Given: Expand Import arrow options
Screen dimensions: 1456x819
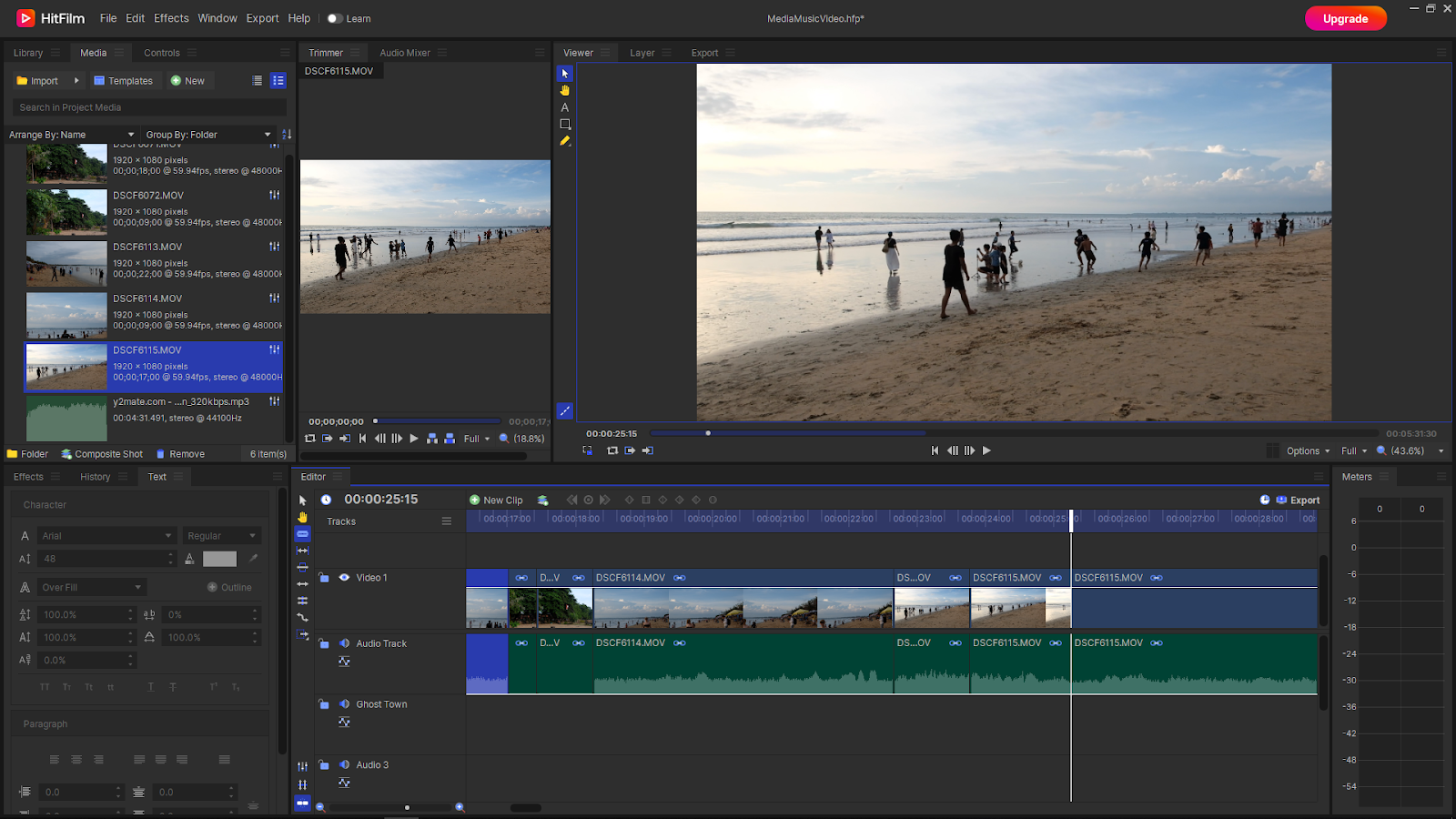Looking at the screenshot, I should click(76, 81).
